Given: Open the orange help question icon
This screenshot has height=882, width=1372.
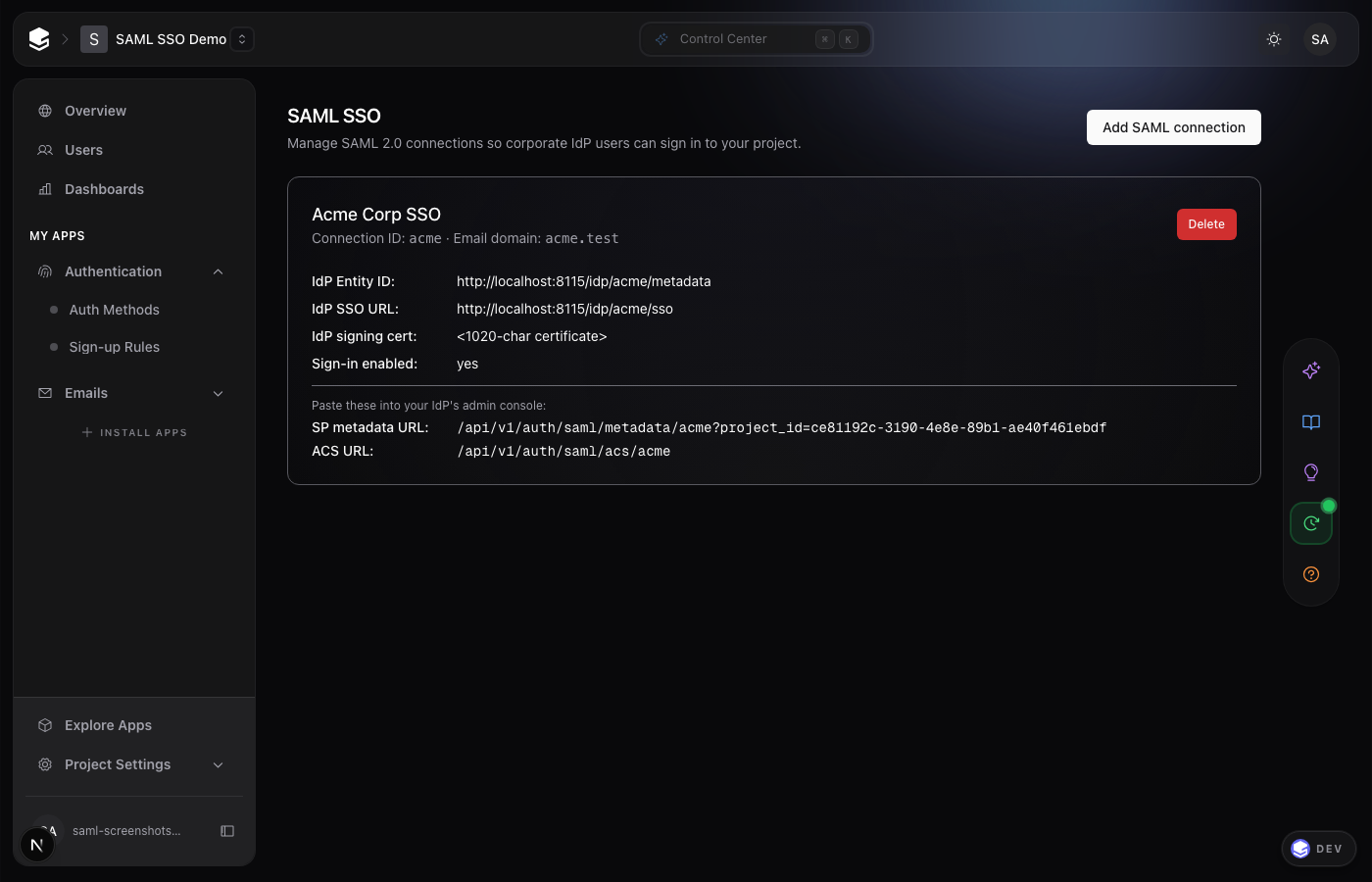Looking at the screenshot, I should tap(1311, 574).
